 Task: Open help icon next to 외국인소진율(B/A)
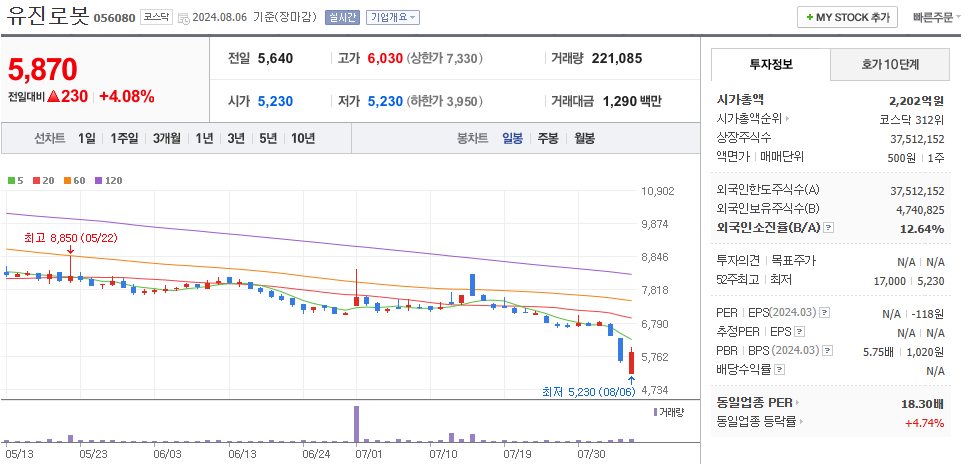pos(829,228)
